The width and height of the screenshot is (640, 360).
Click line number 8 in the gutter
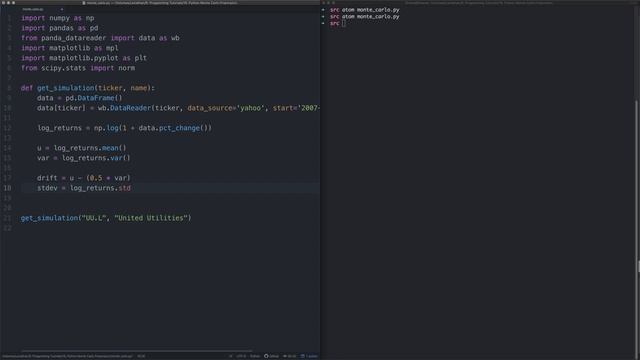9,88
